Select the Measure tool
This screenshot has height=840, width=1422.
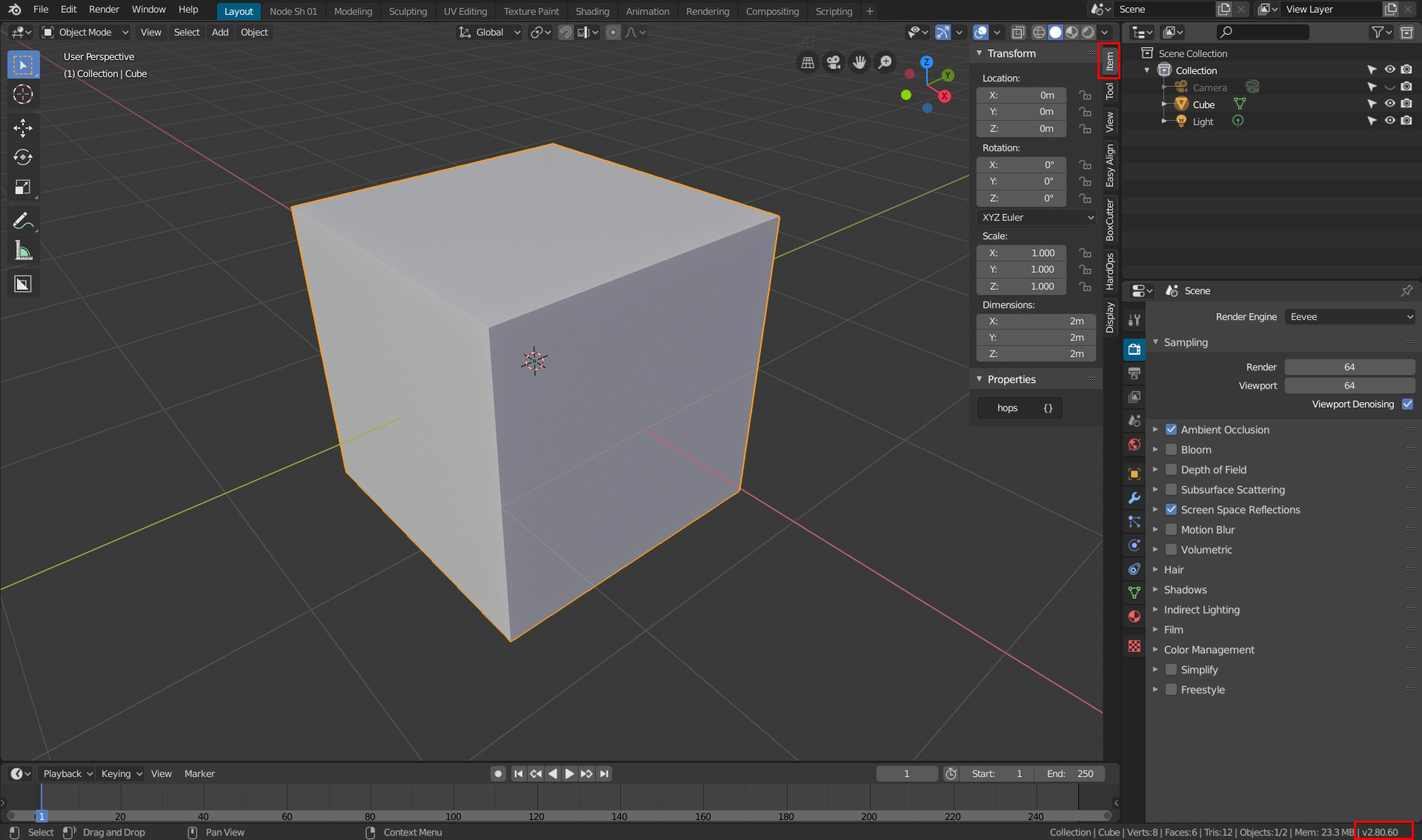coord(23,250)
